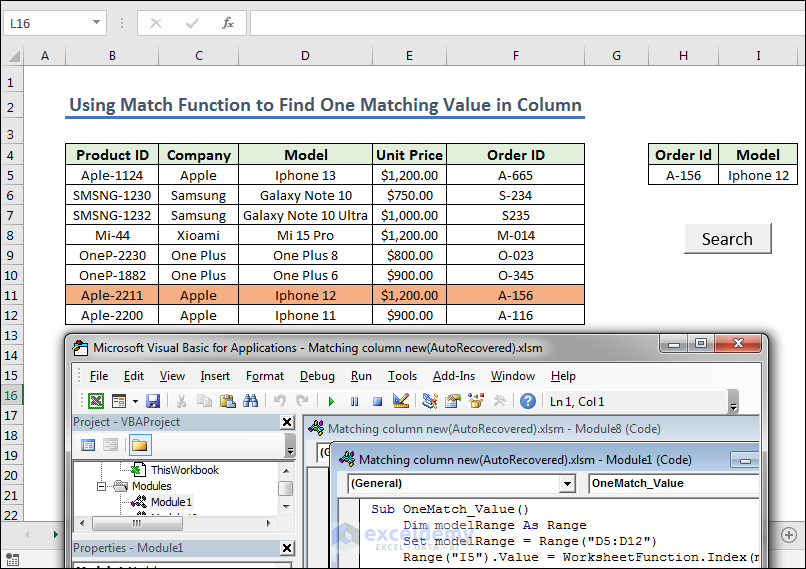The image size is (806, 569).
Task: Select the orange highlighted Iphone 12 cell
Action: (x=305, y=295)
